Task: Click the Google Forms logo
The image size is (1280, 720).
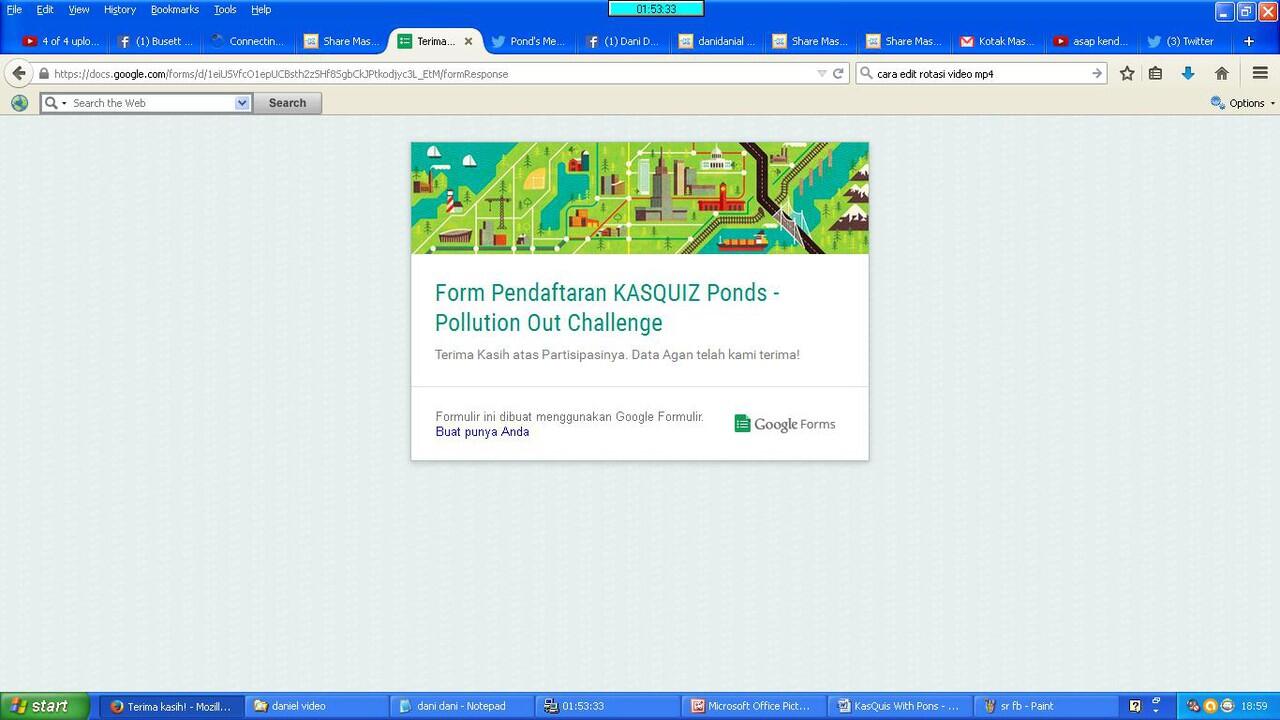Action: [785, 424]
